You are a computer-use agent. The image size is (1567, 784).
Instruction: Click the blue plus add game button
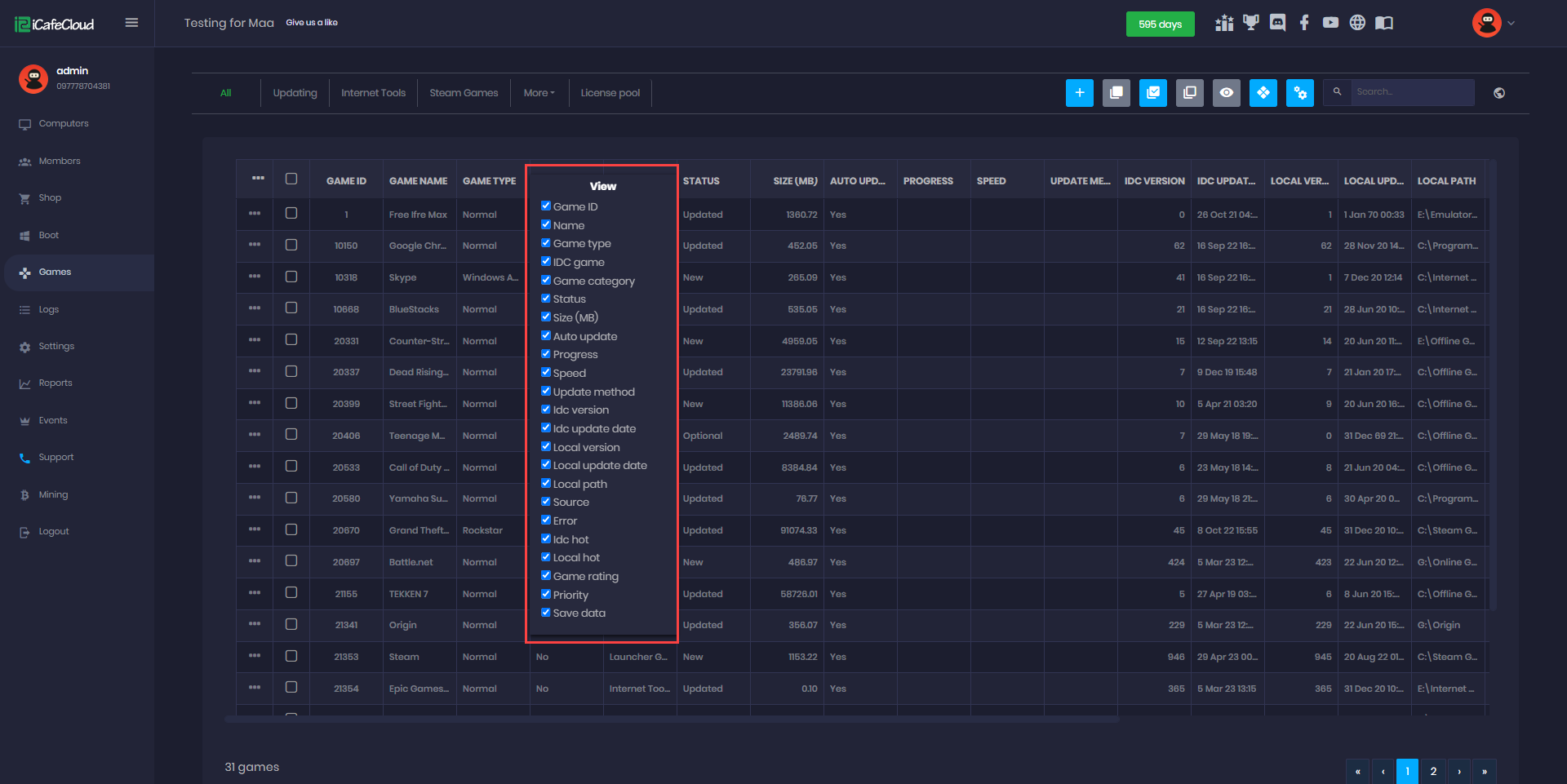point(1079,93)
